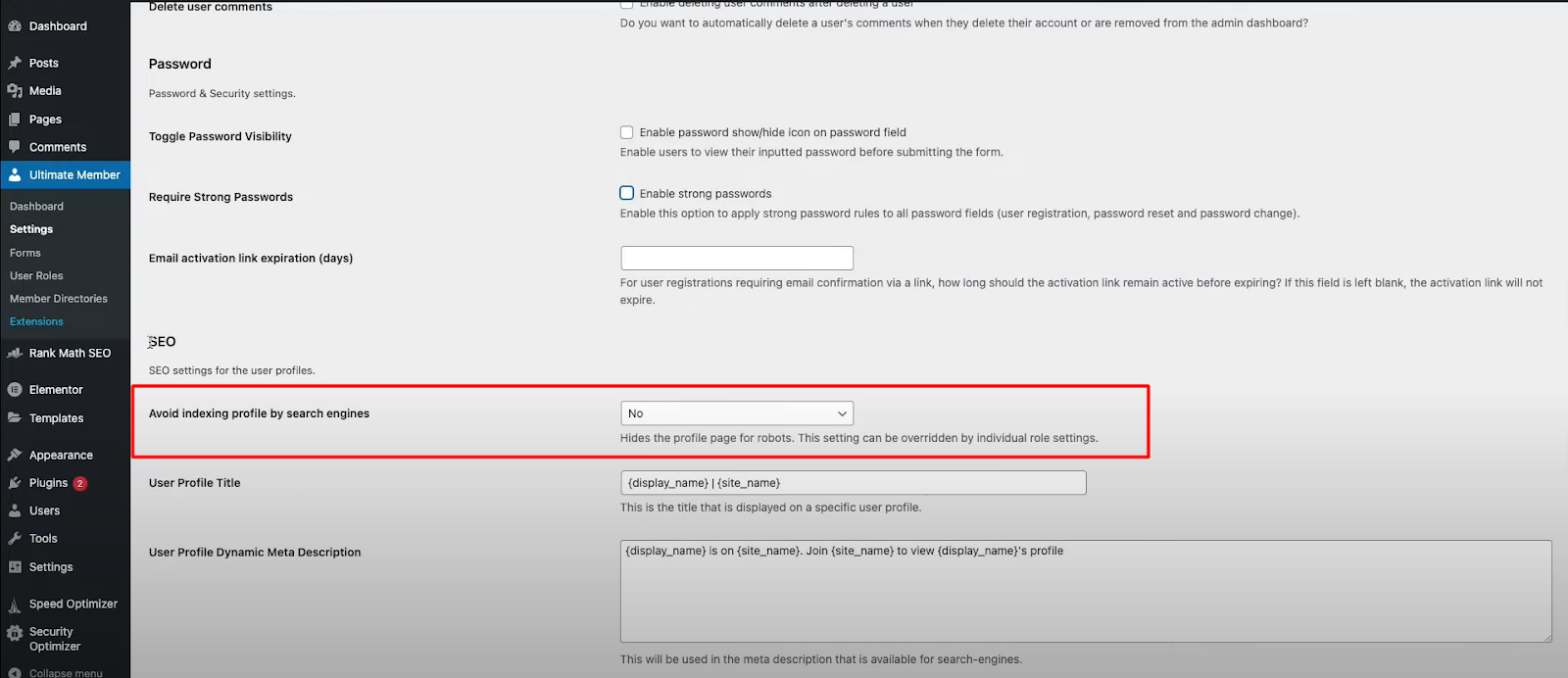Go to User Roles submenu
Screen dimensions: 1568x678
click(x=36, y=276)
